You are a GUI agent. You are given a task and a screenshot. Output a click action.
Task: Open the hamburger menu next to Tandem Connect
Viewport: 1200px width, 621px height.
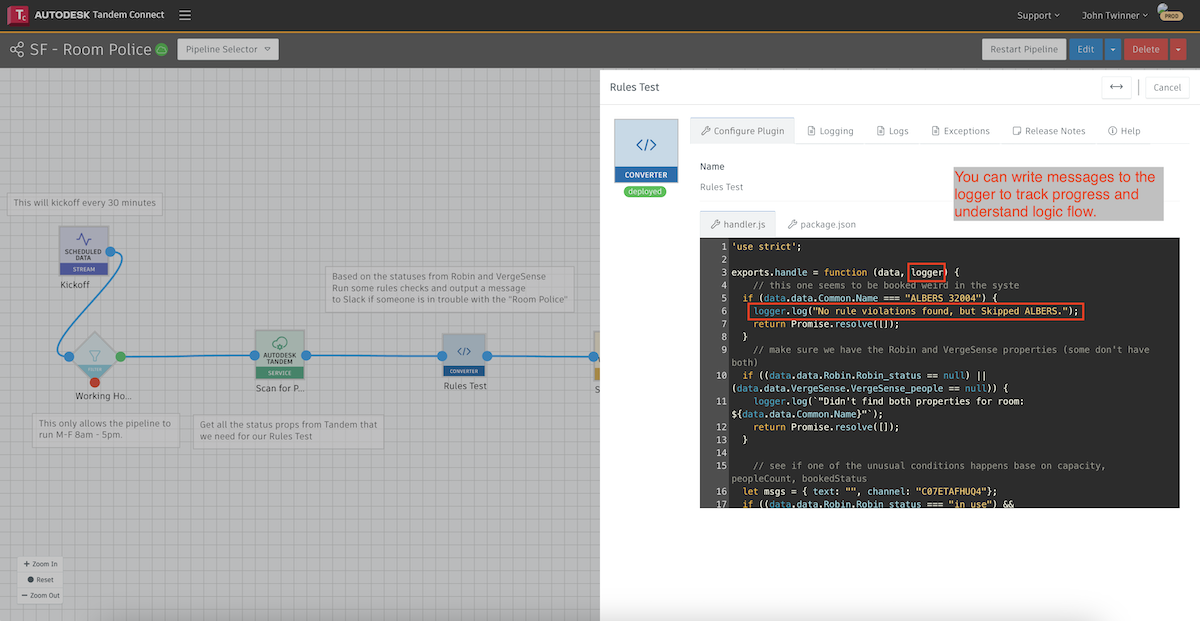point(185,15)
